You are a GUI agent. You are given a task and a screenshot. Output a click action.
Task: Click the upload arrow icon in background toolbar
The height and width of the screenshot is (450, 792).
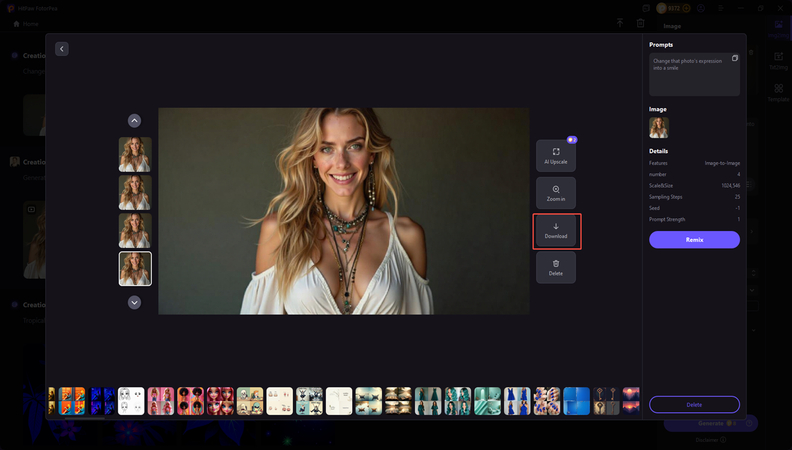(x=620, y=23)
